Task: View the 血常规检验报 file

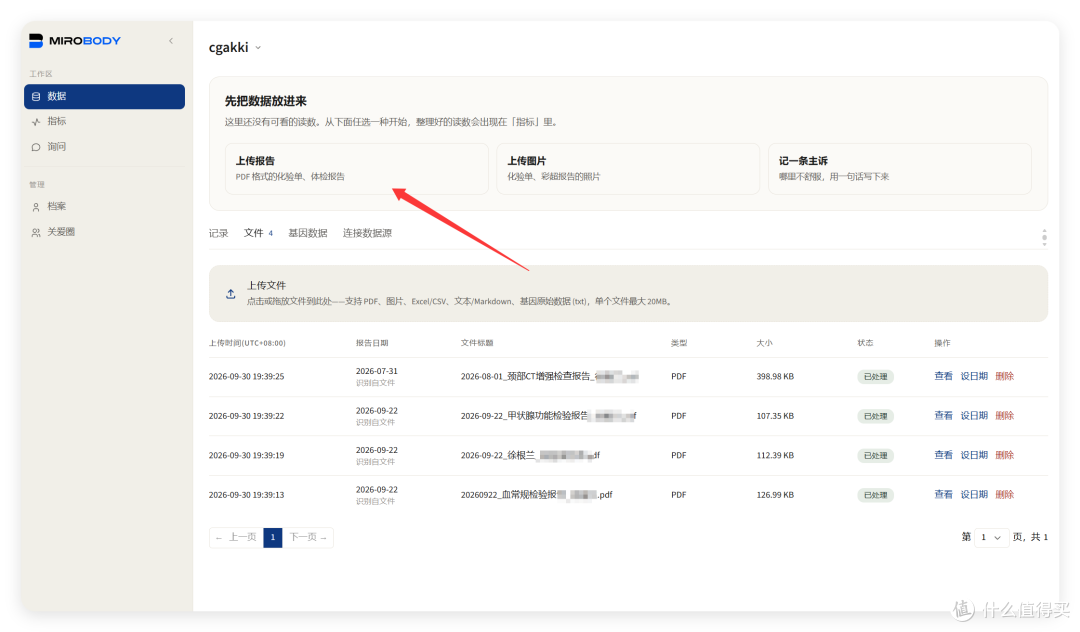Action: (x=943, y=494)
